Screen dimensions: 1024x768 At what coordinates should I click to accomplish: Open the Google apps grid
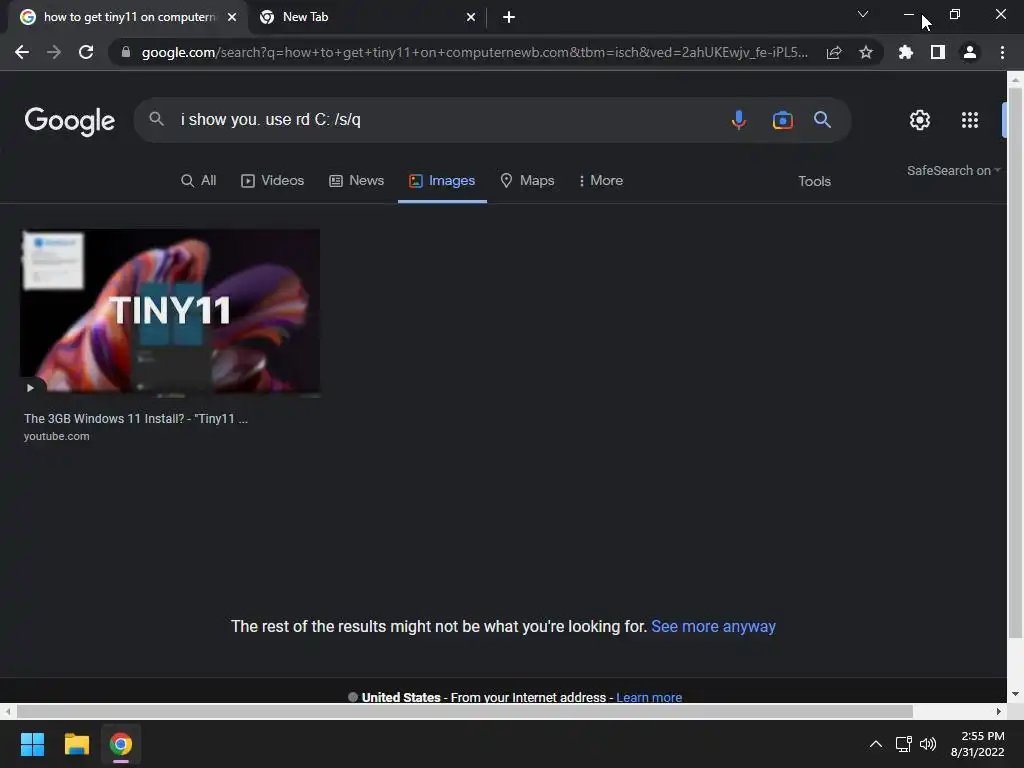coord(970,120)
